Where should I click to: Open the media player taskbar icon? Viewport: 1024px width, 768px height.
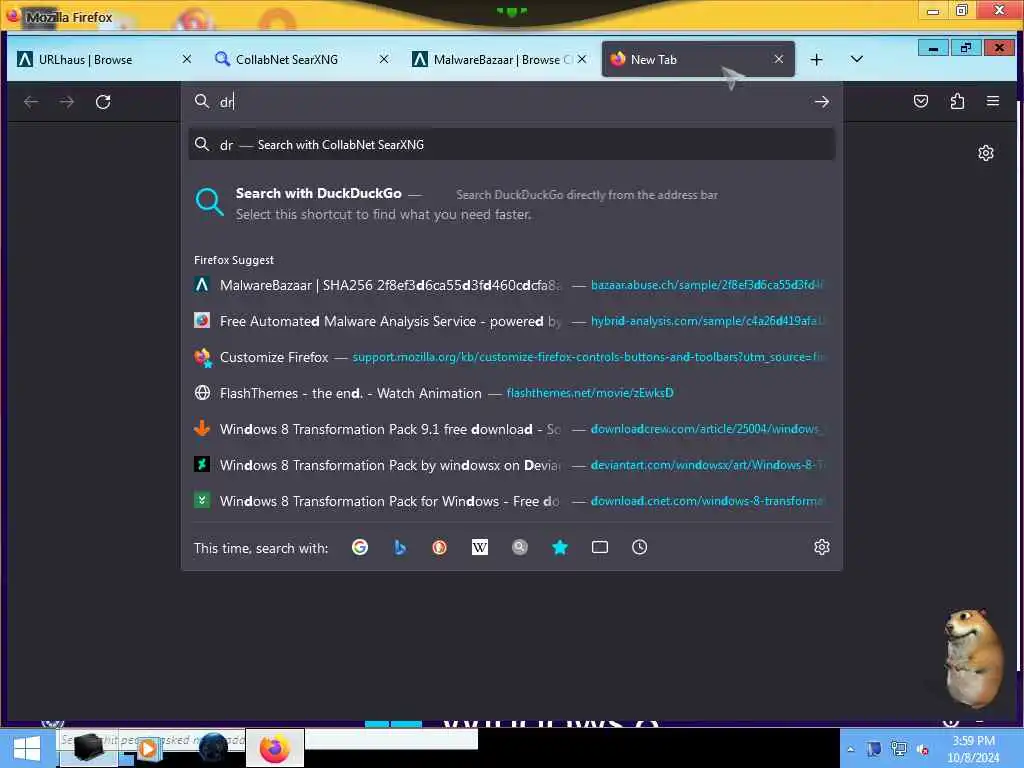tap(148, 748)
